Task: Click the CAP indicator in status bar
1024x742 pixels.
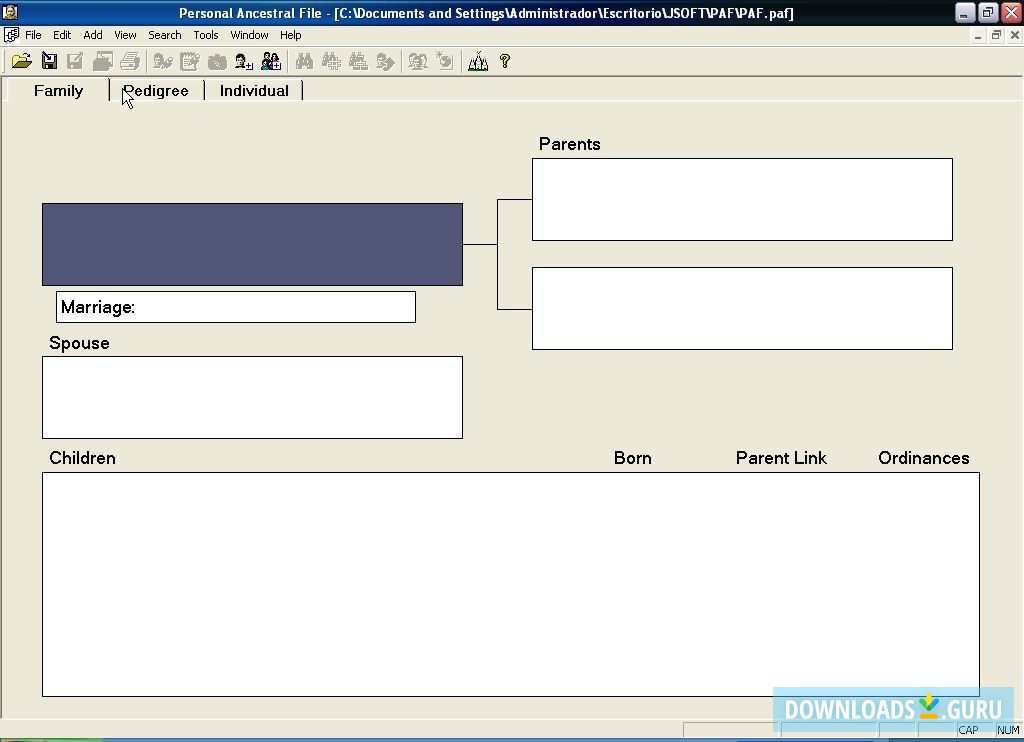Action: (x=968, y=730)
